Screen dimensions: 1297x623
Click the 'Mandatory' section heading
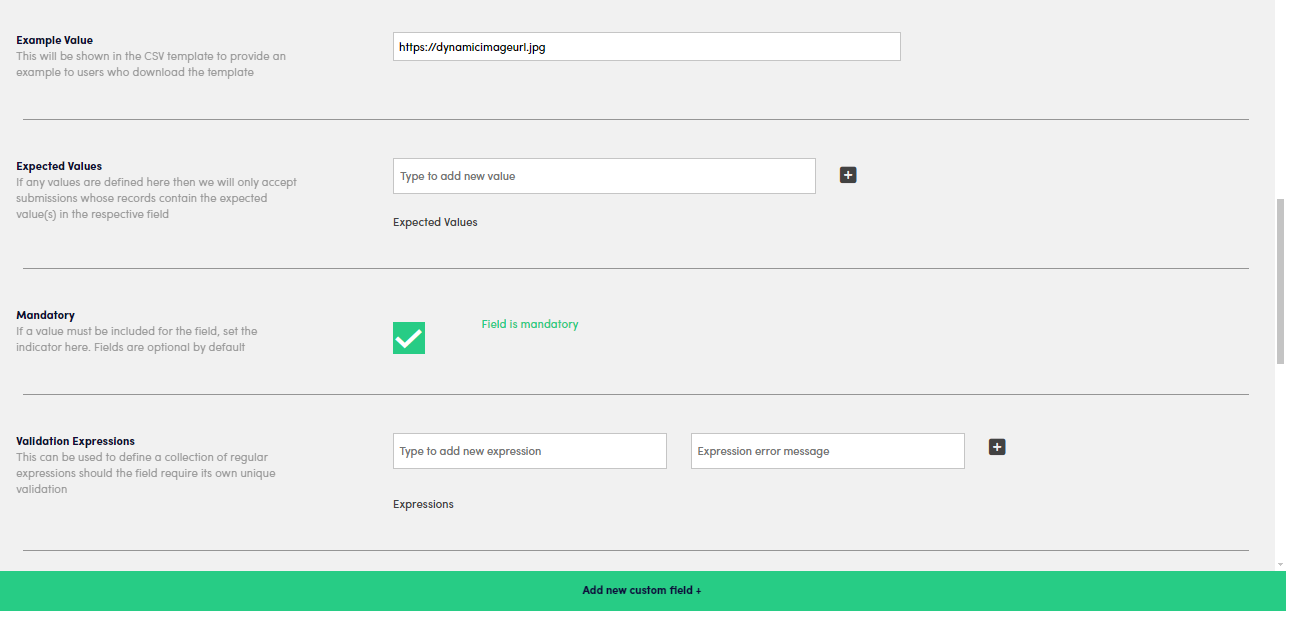pyautogui.click(x=45, y=315)
